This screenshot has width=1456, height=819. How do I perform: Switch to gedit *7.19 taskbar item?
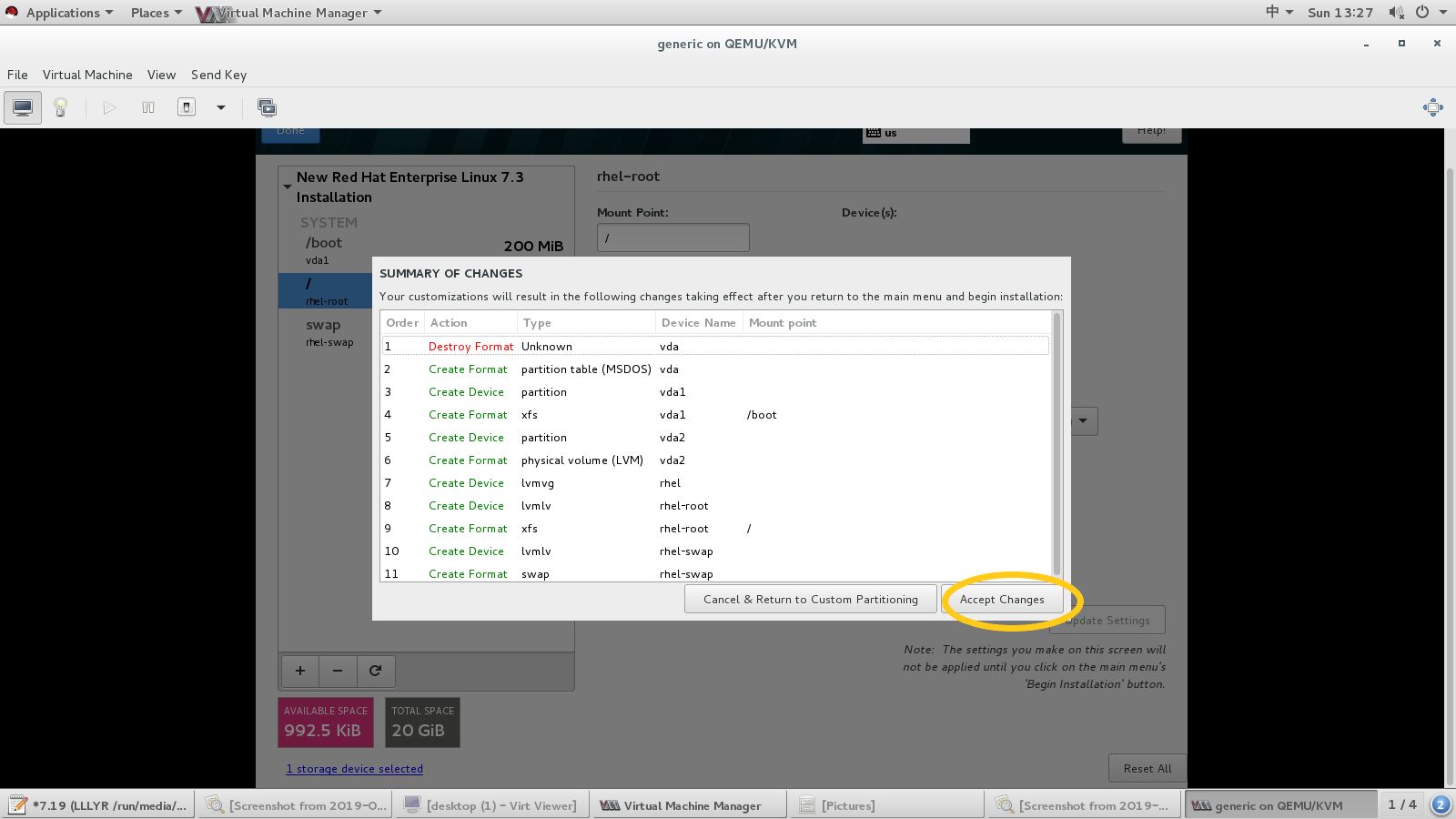(x=97, y=805)
